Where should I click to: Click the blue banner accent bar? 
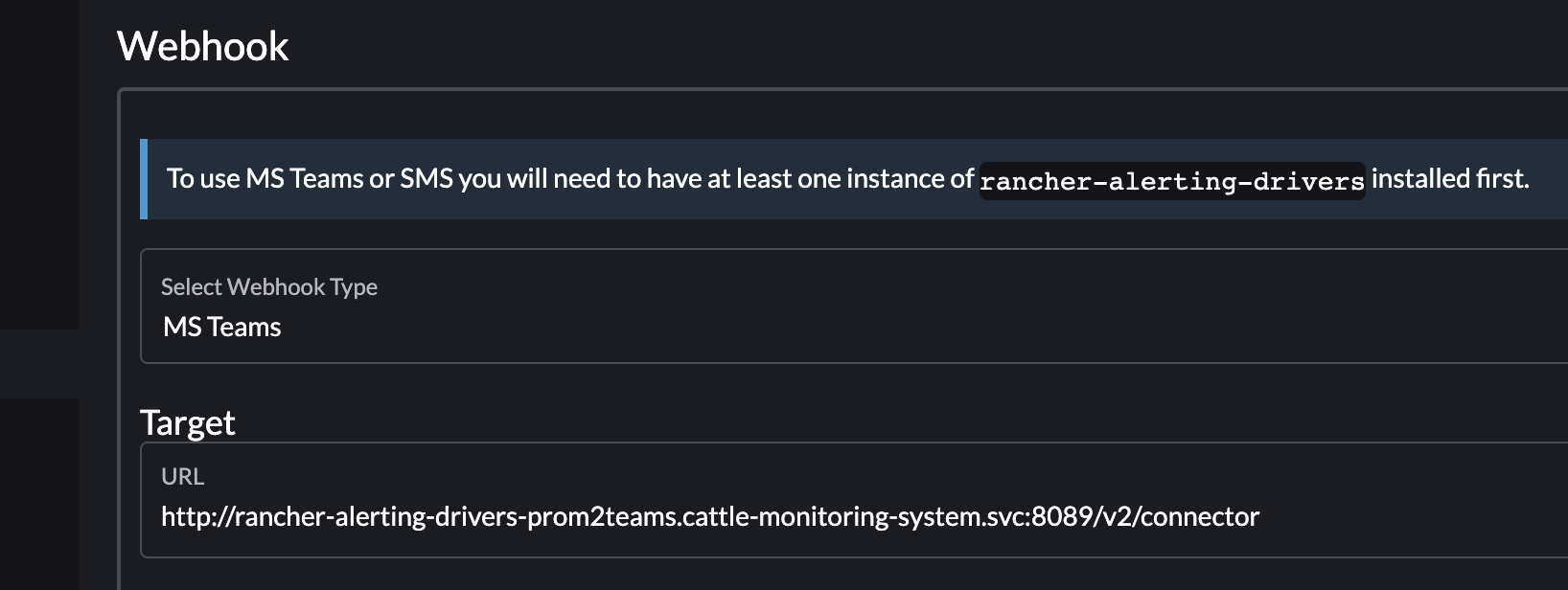145,180
